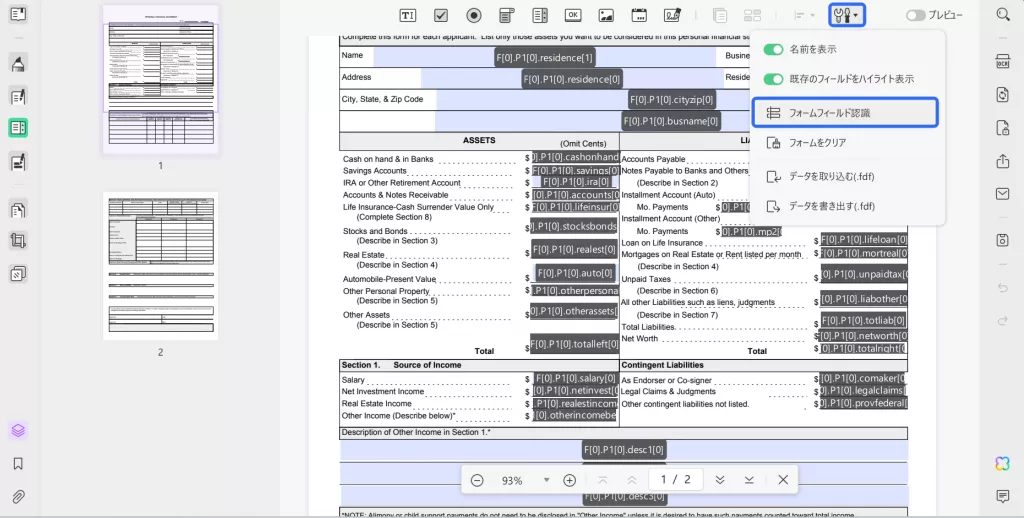Open the protect PDF lock icon
Screen dimensions: 1024x518
pos(1002,127)
